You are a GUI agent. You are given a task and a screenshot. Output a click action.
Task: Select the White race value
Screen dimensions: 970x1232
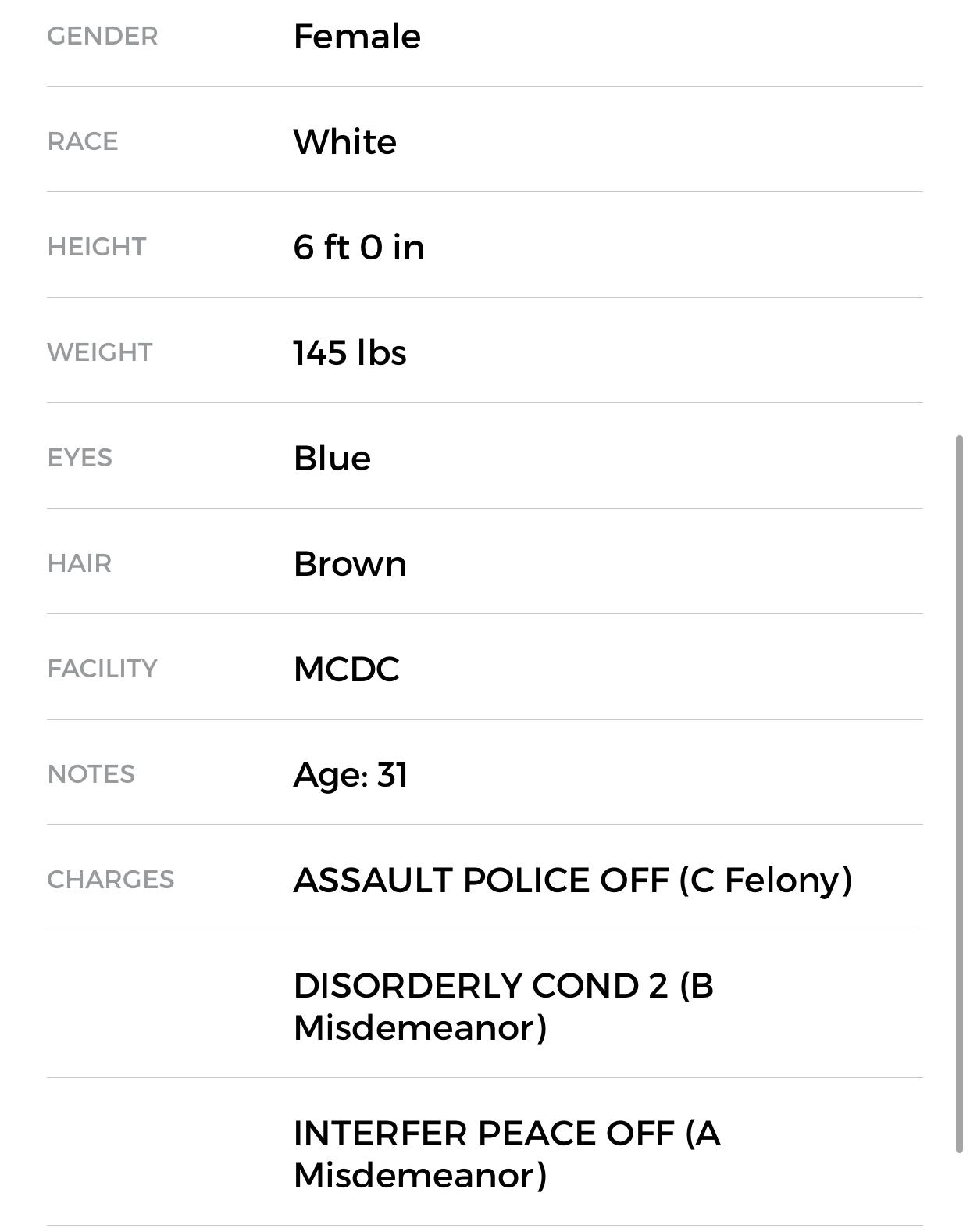344,142
